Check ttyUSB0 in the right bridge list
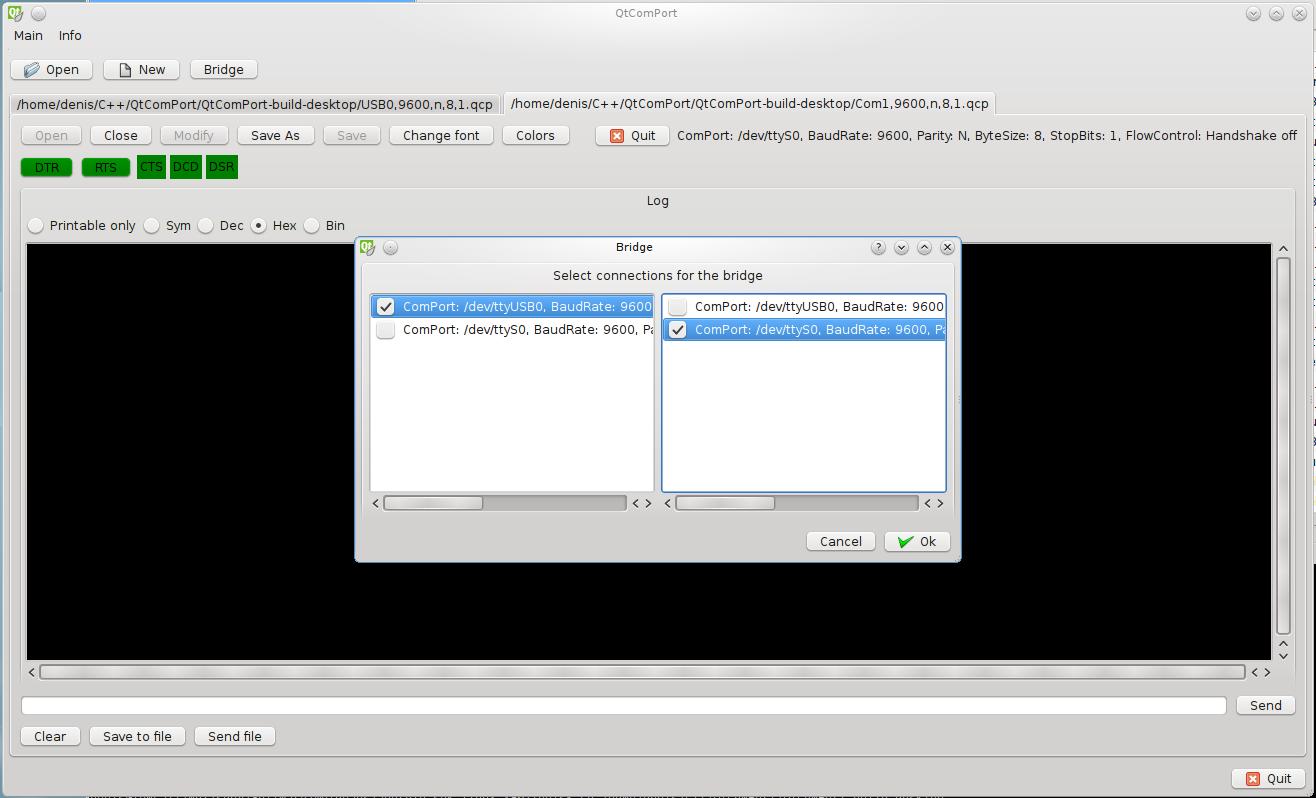 point(678,307)
